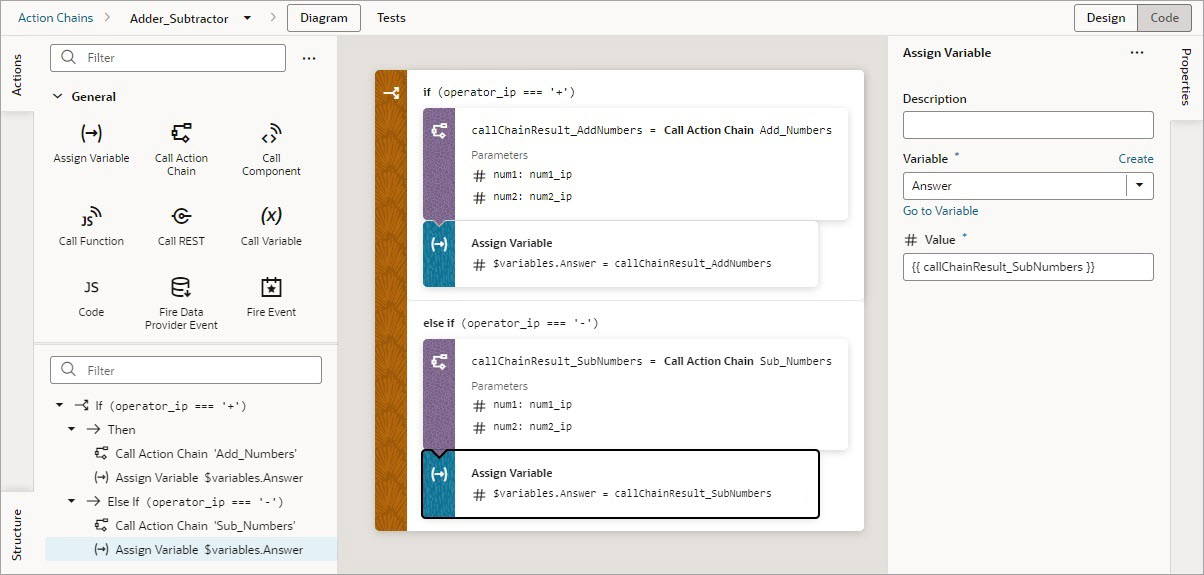Open the Assign Variable properties more menu
Viewport: 1204px width, 575px height.
tap(1137, 53)
